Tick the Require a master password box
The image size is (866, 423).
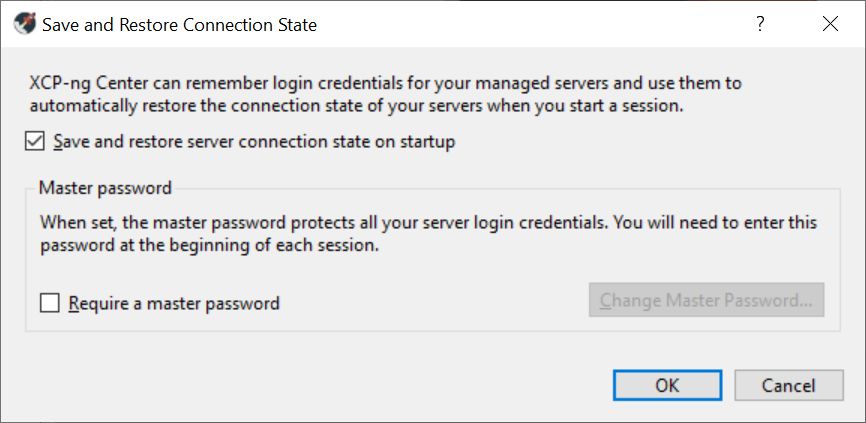(50, 302)
